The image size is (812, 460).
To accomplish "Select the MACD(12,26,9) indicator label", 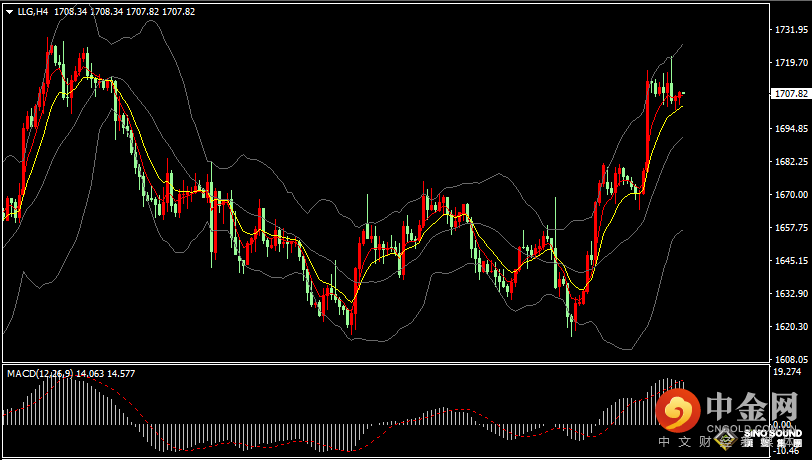I will (x=40, y=373).
